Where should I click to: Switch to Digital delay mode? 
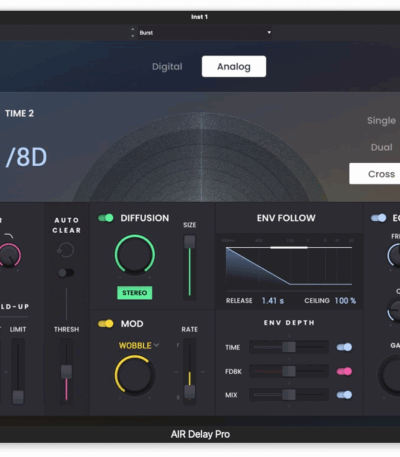click(167, 67)
